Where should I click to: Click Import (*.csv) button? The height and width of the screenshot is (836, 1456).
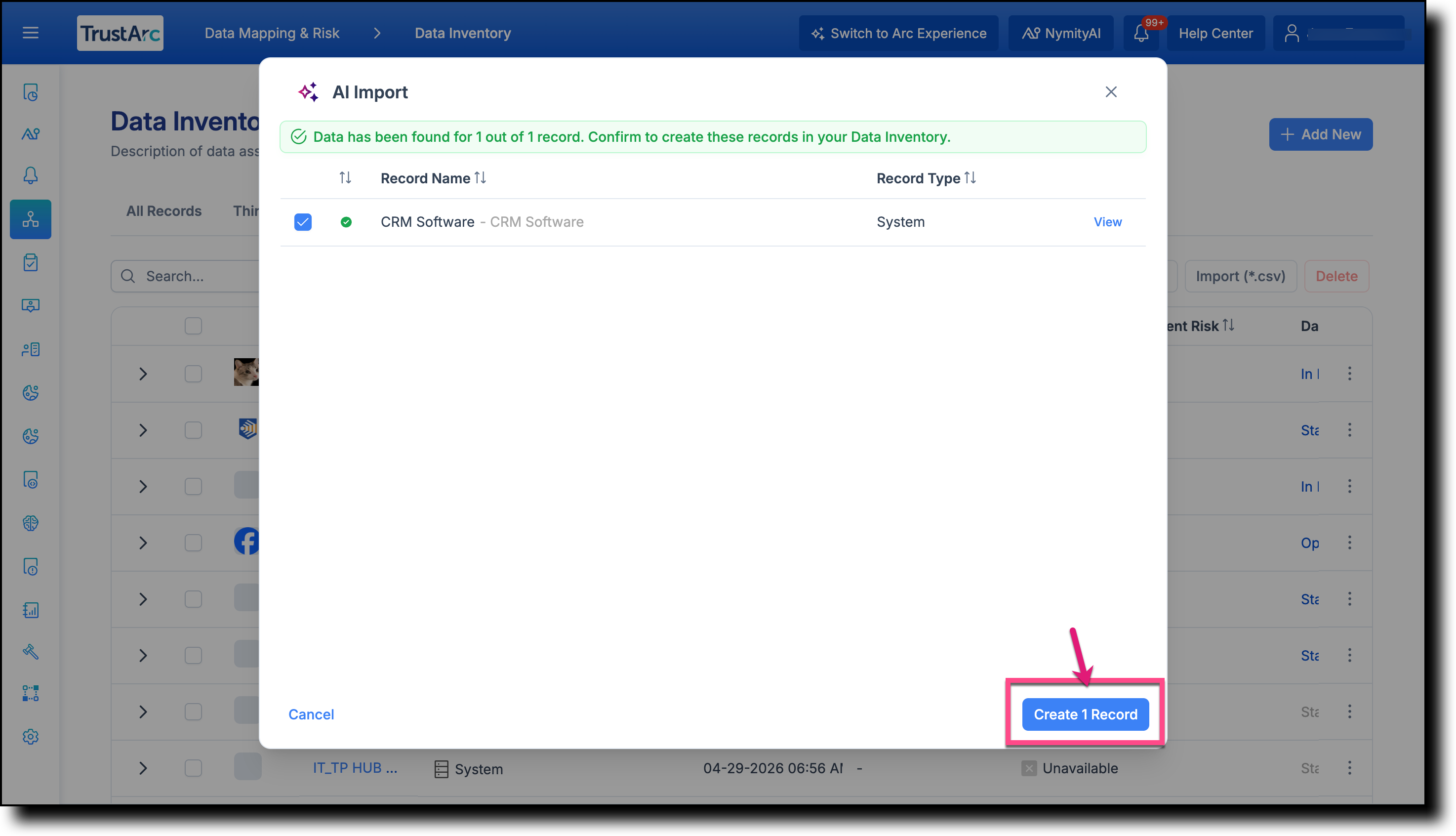click(x=1241, y=276)
